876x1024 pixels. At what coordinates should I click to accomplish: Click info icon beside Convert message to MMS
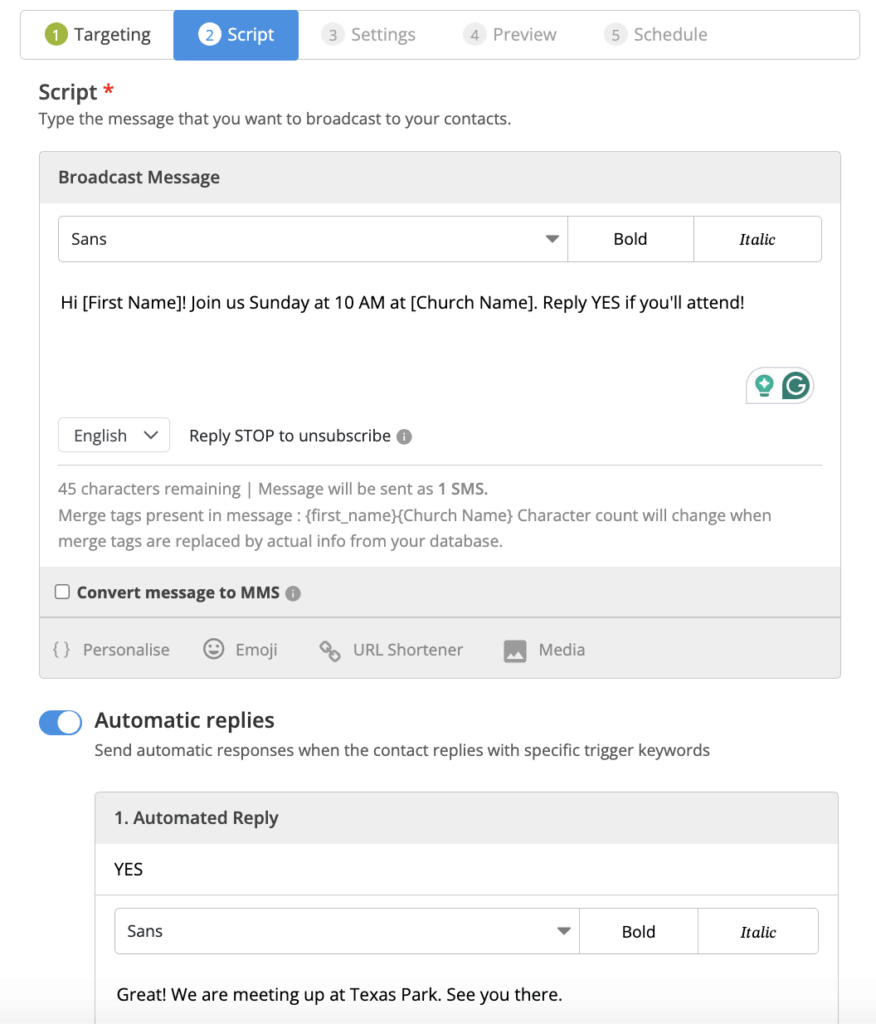[293, 593]
